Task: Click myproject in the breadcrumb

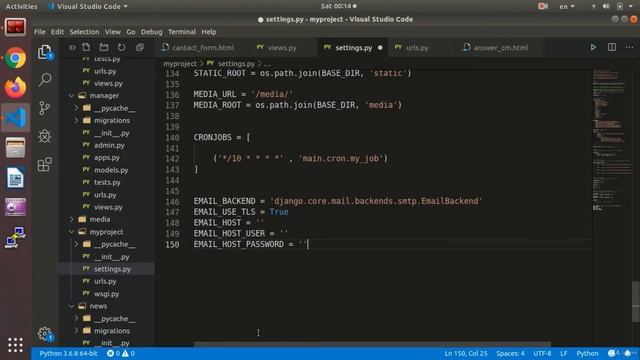Action: [180, 64]
